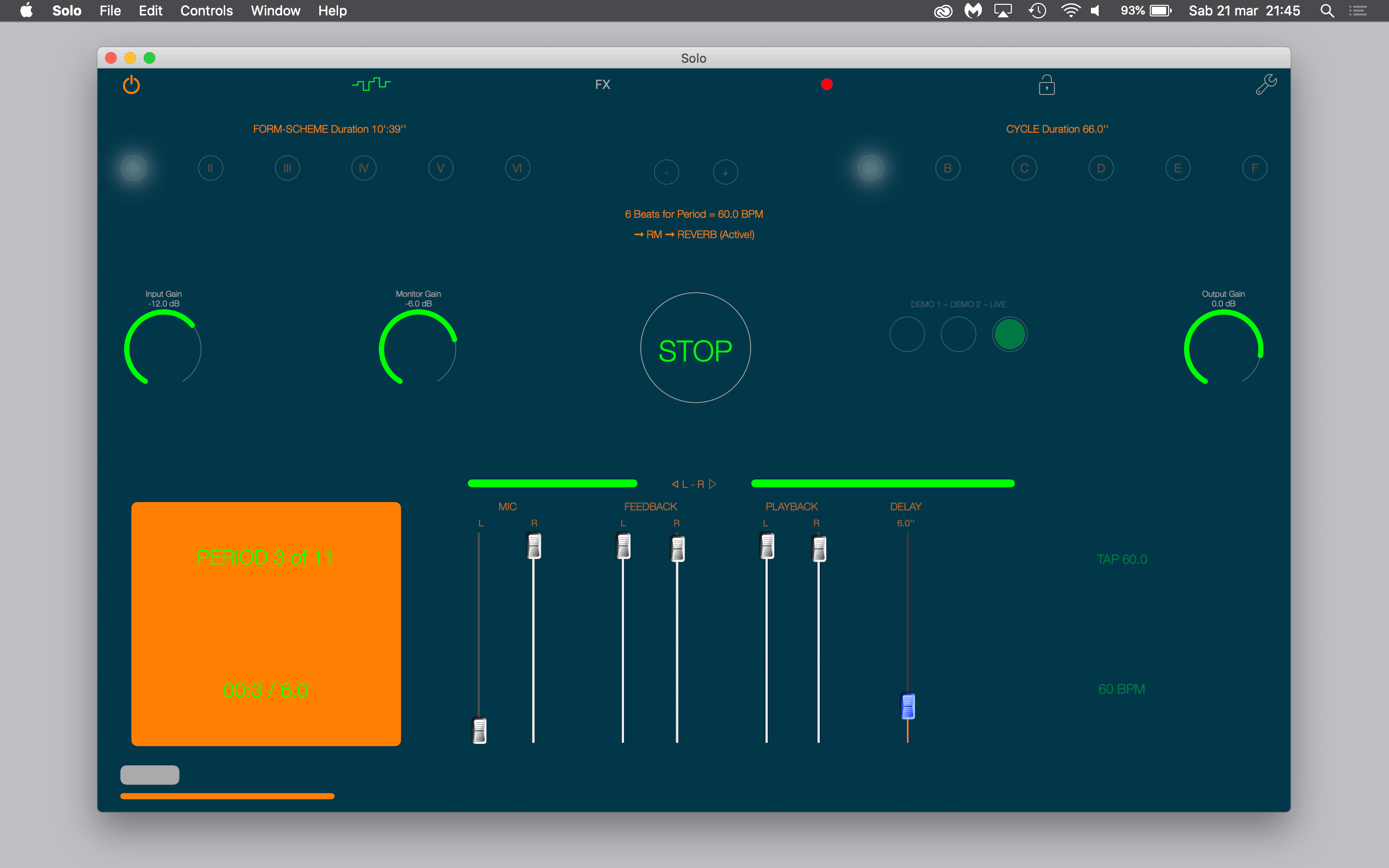
Task: Click the Output Gain knob
Action: pos(1224,348)
